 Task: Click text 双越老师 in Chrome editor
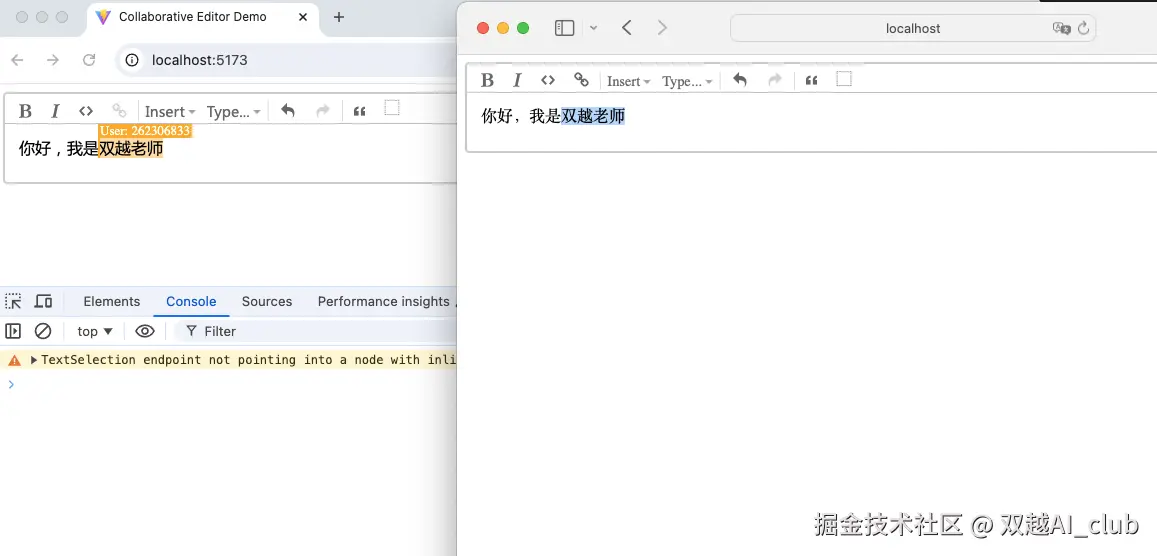coord(131,149)
